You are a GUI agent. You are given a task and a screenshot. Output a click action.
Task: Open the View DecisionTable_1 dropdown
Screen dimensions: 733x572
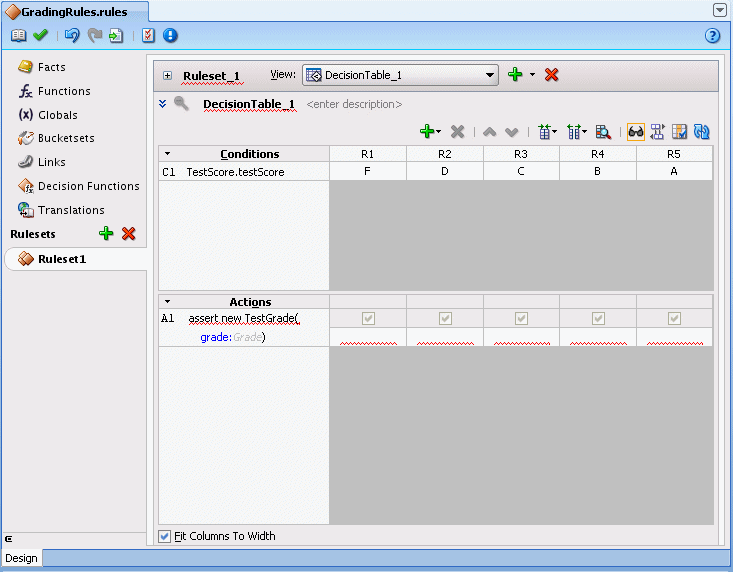coord(400,75)
